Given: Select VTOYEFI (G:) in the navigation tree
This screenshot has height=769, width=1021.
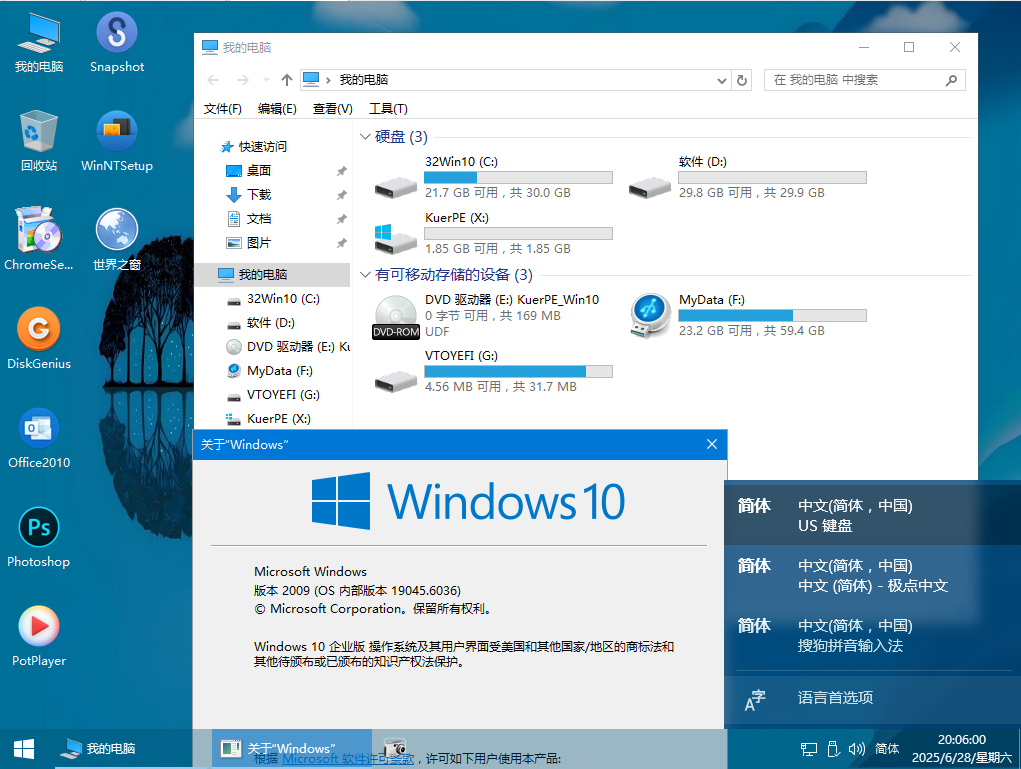Looking at the screenshot, I should pos(283,395).
